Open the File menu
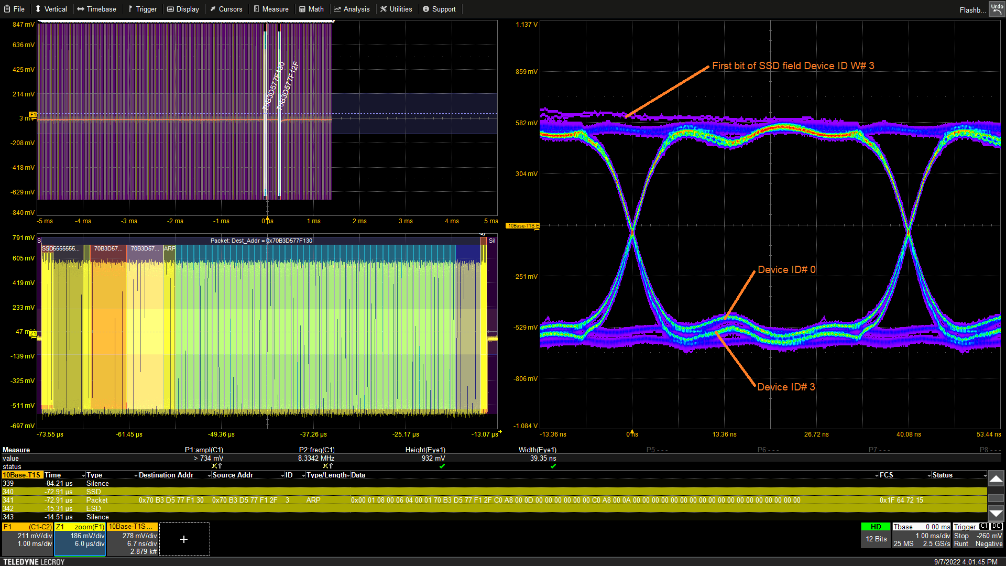This screenshot has height=566, width=1006. [x=15, y=9]
